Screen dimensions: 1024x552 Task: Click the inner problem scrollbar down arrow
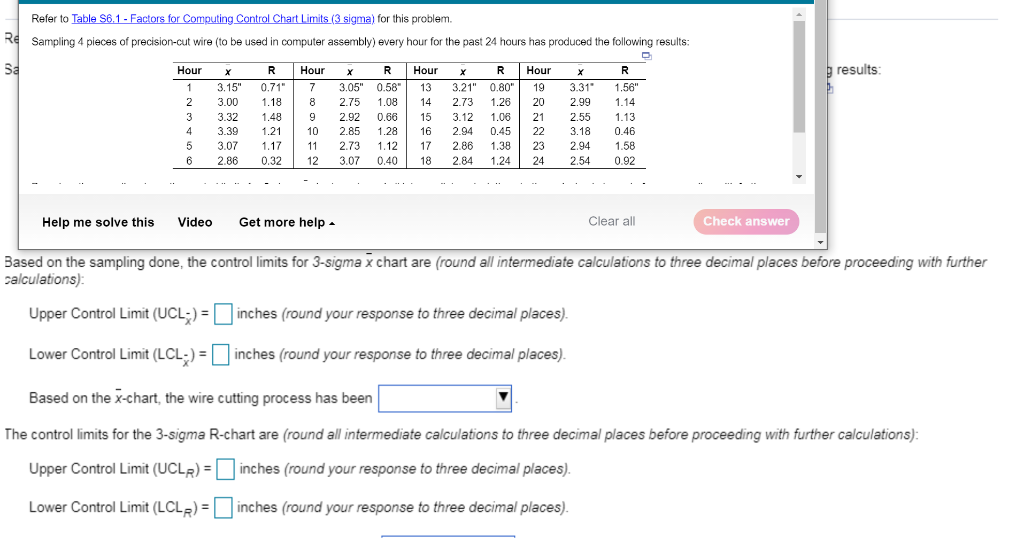coord(799,177)
